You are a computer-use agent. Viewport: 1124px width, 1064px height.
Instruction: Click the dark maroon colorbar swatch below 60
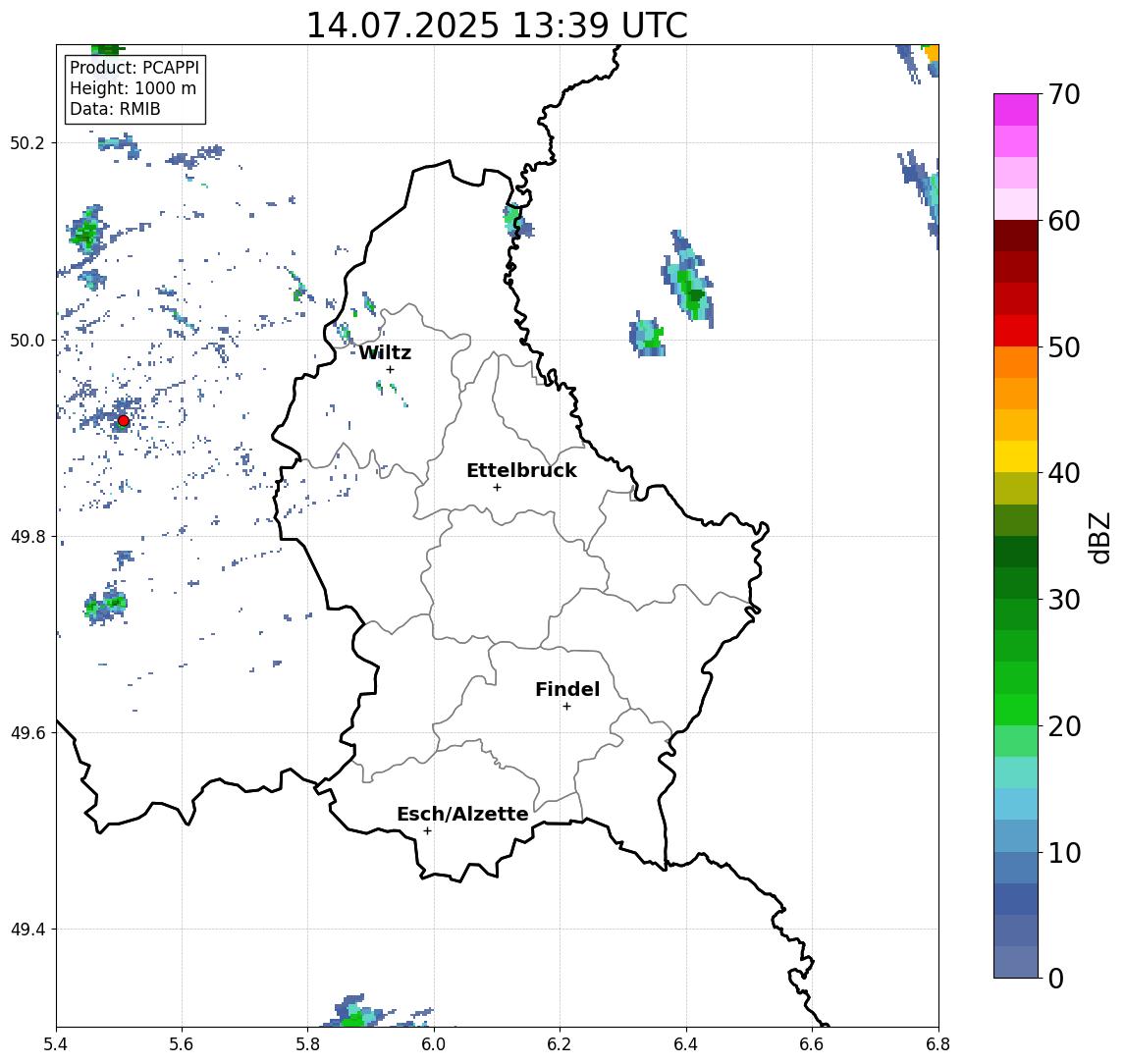[1016, 236]
